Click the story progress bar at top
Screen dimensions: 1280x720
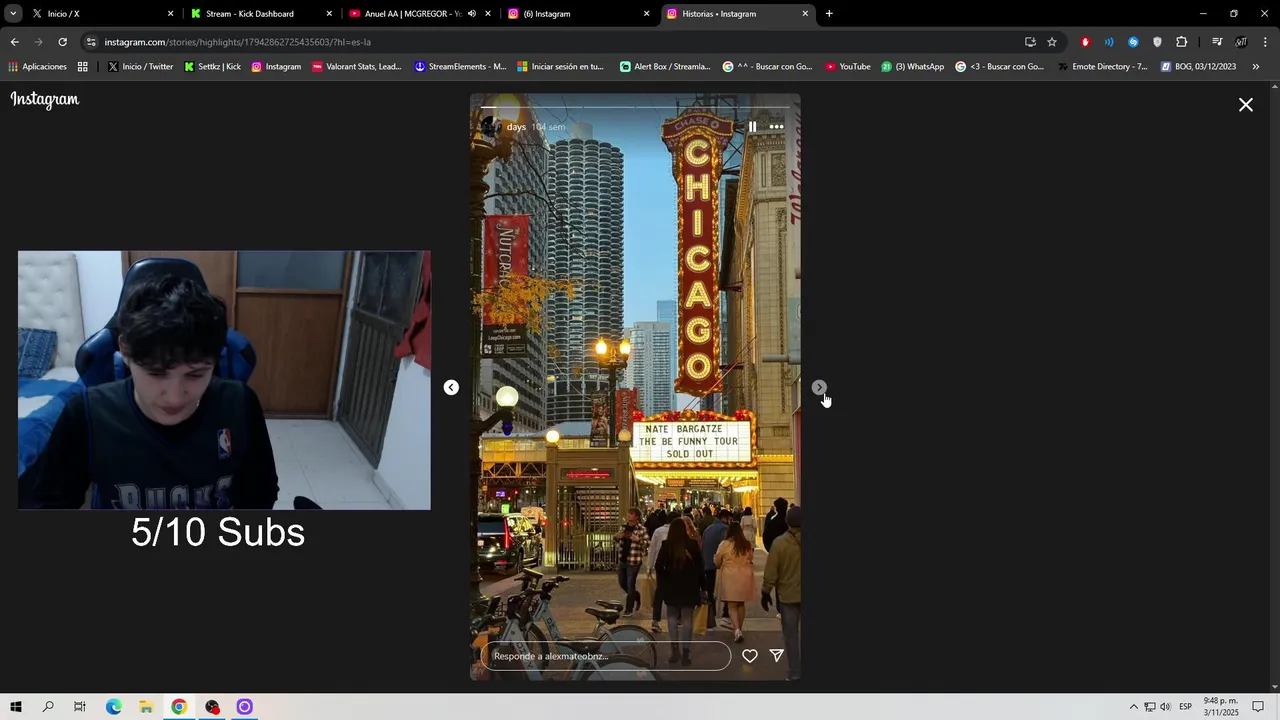(635, 106)
